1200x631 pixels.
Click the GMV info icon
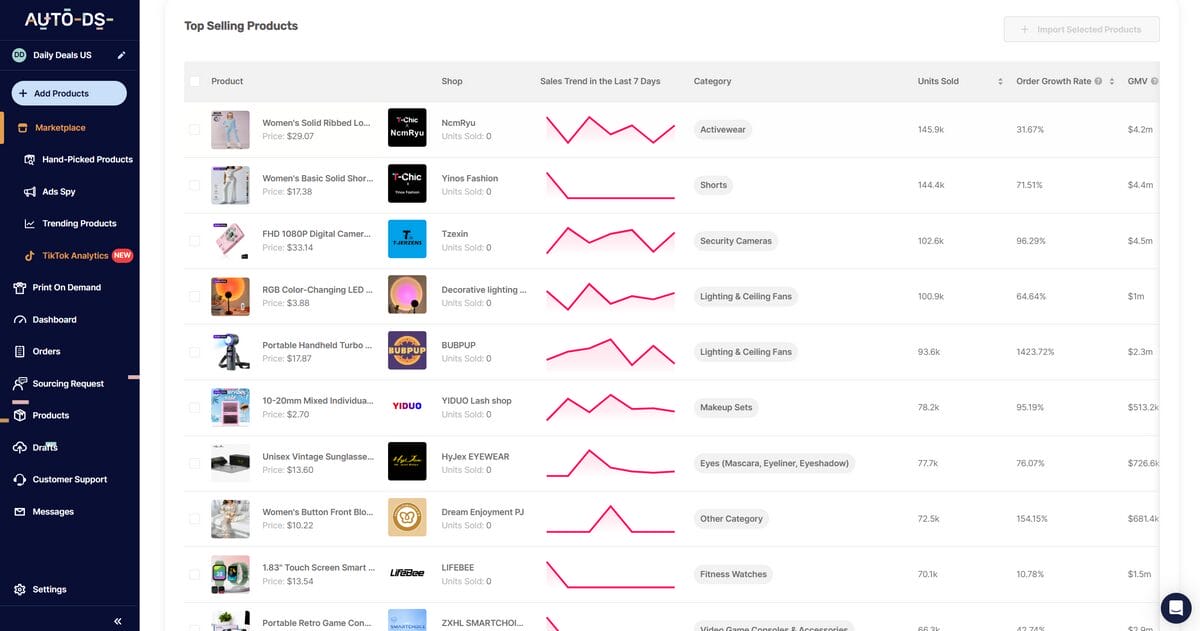[1154, 81]
